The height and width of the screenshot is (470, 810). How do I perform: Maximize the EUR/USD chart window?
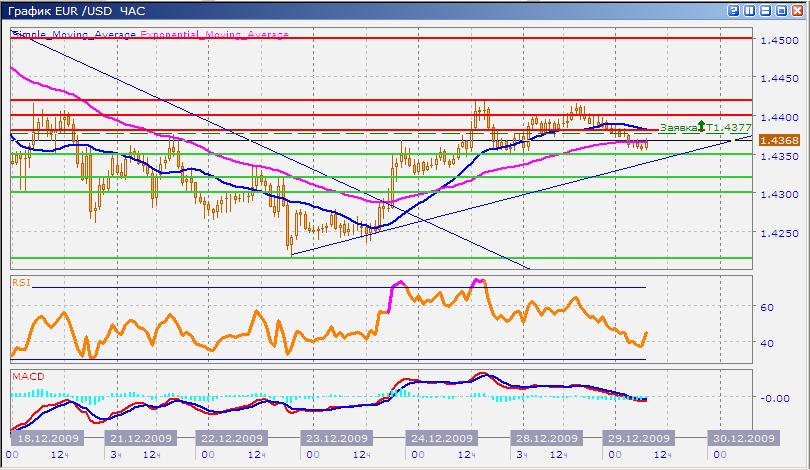(x=782, y=10)
